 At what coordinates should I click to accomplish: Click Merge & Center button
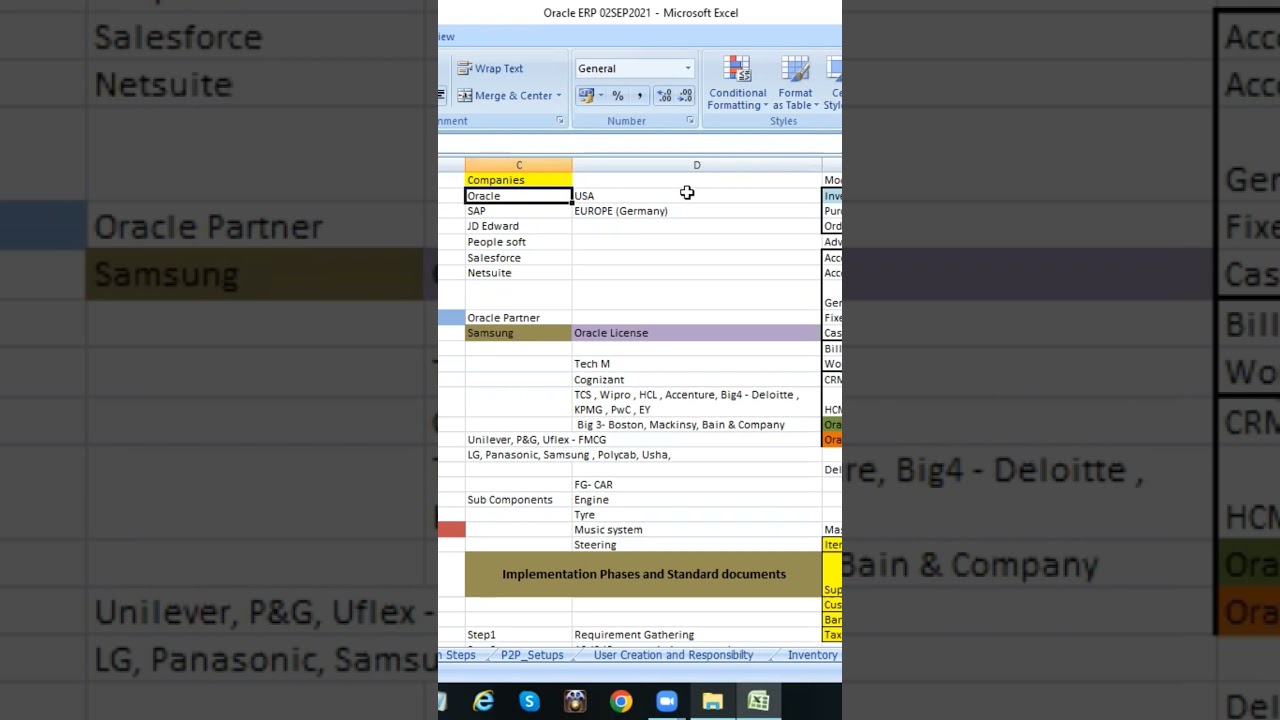coord(505,96)
